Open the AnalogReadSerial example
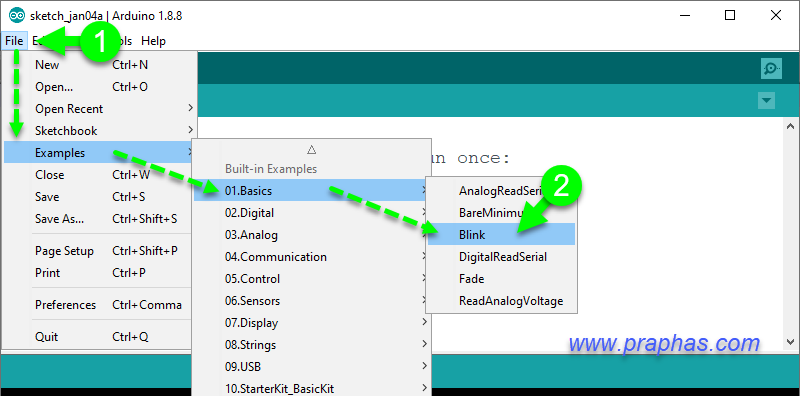The image size is (800, 396). click(502, 191)
